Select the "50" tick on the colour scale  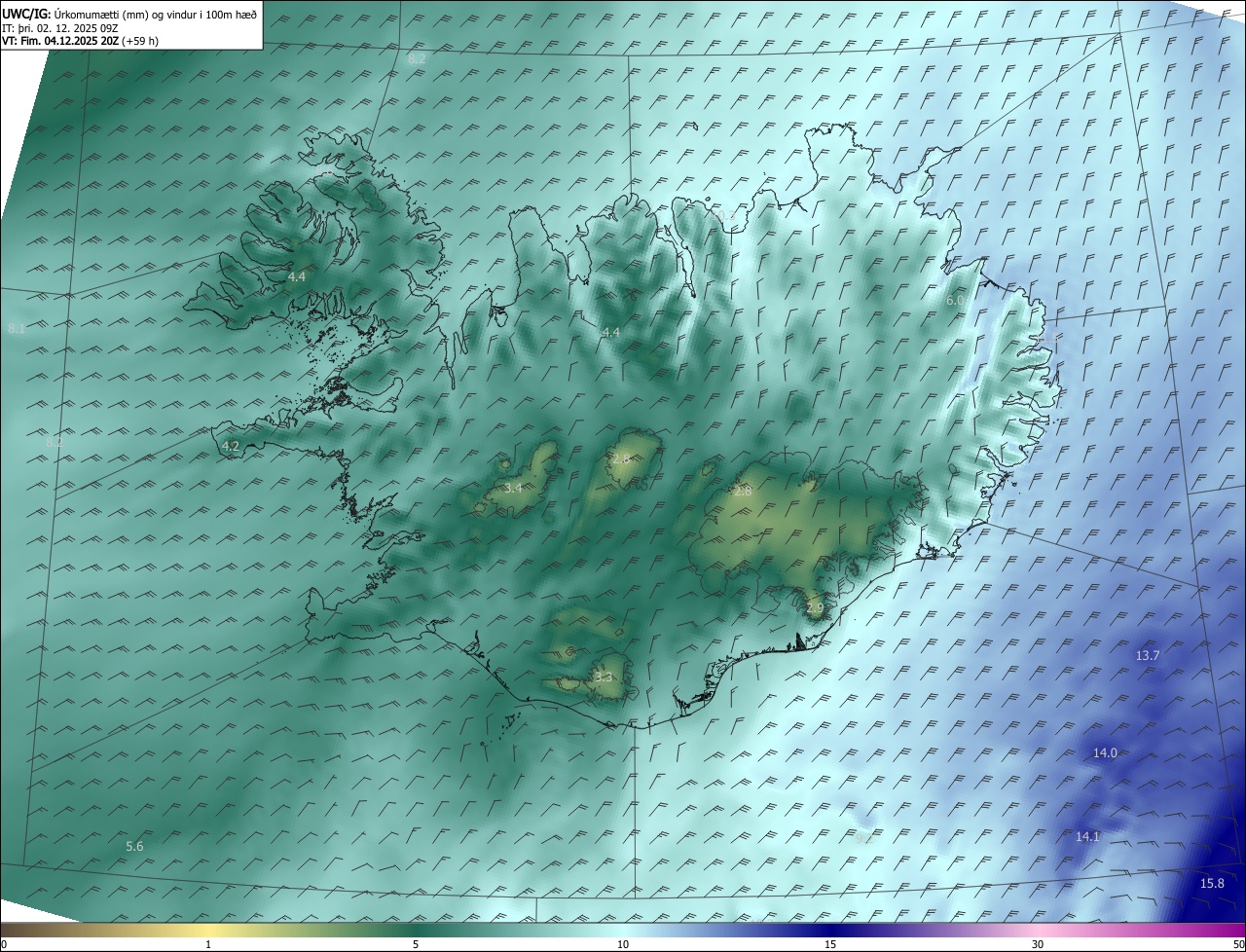[1237, 944]
